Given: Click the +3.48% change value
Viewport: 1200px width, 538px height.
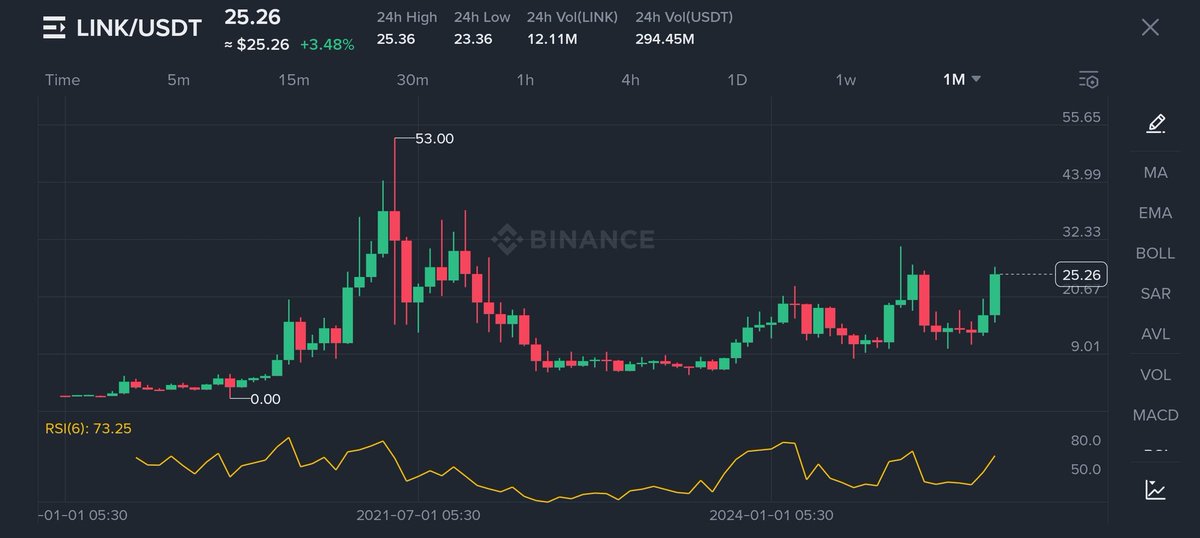Looking at the screenshot, I should [x=327, y=45].
